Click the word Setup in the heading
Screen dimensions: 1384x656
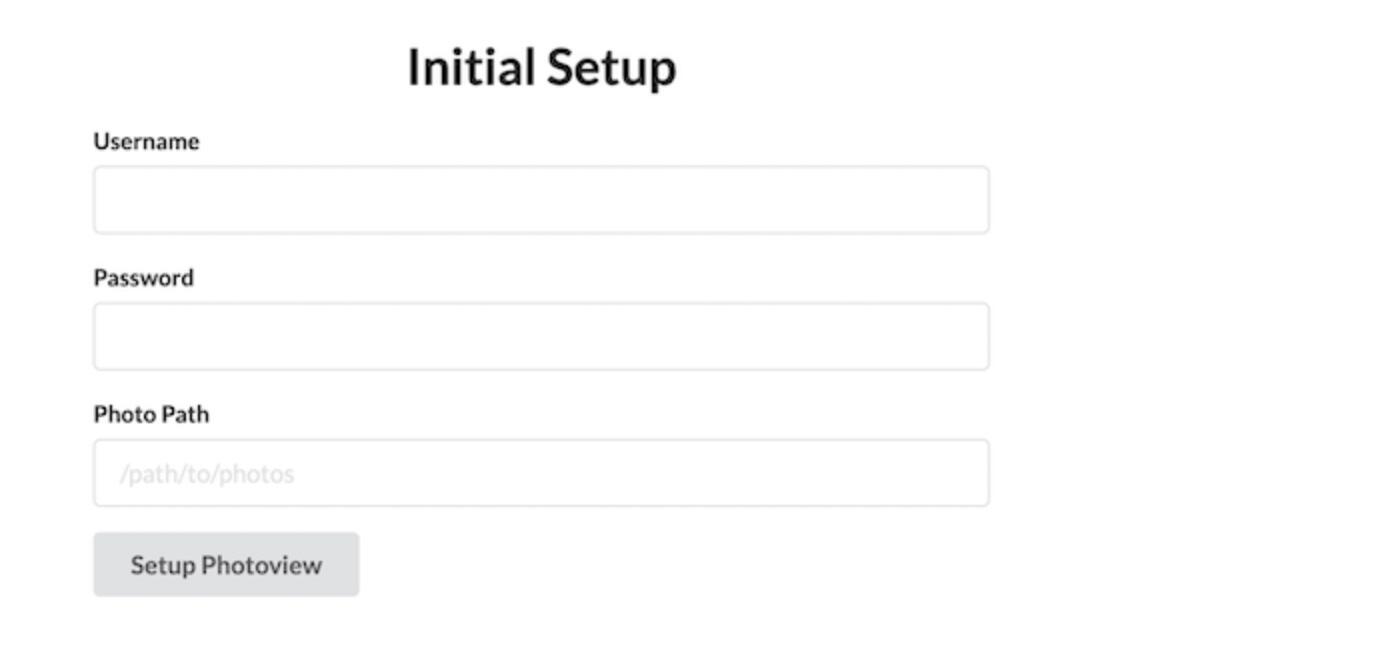tap(611, 68)
